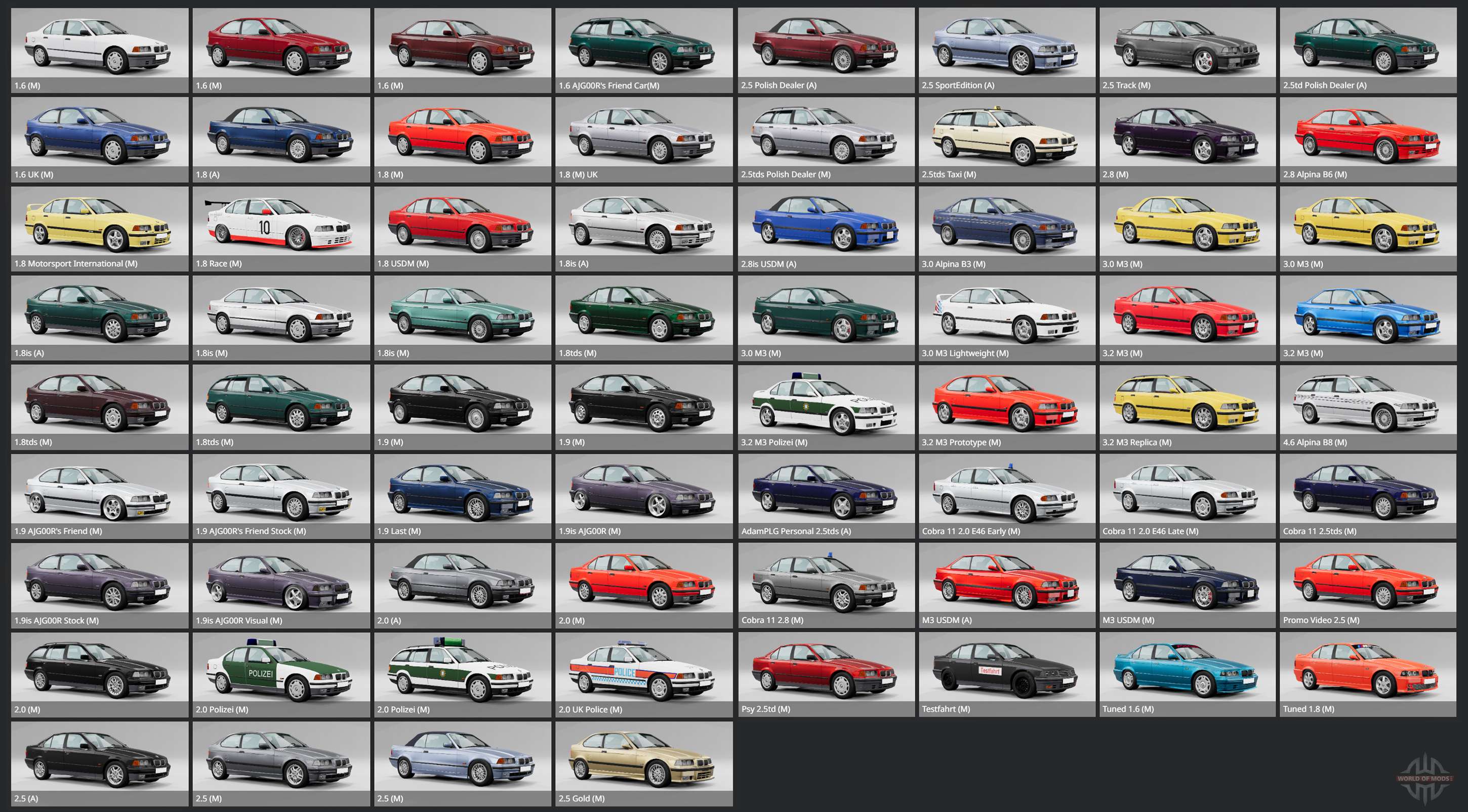Choose 1.9 AJG00R's Friend (M) config
Viewport: 1468px width, 812px height.
(100, 496)
